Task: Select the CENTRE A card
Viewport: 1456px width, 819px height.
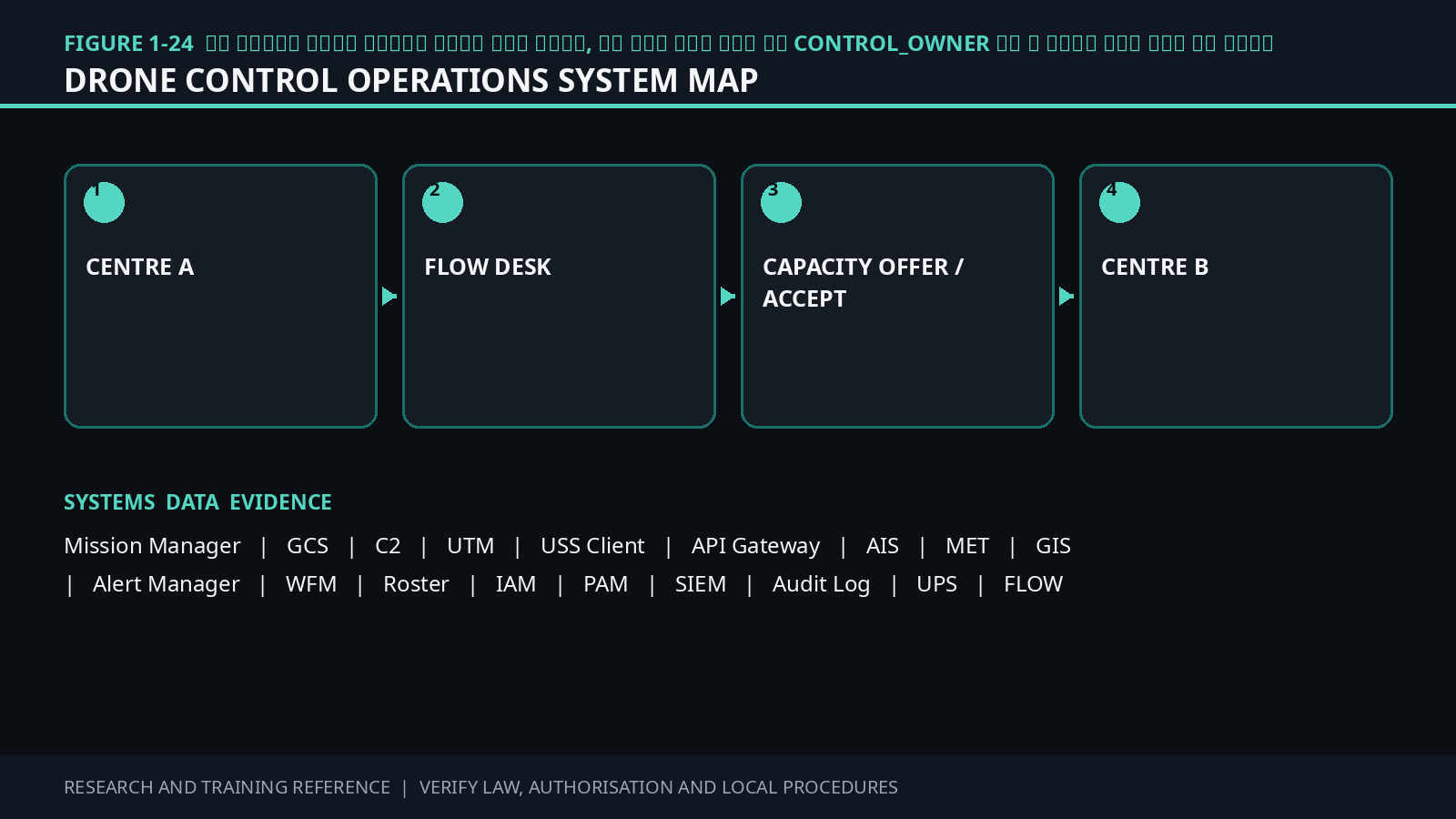Action: pyautogui.click(x=220, y=296)
